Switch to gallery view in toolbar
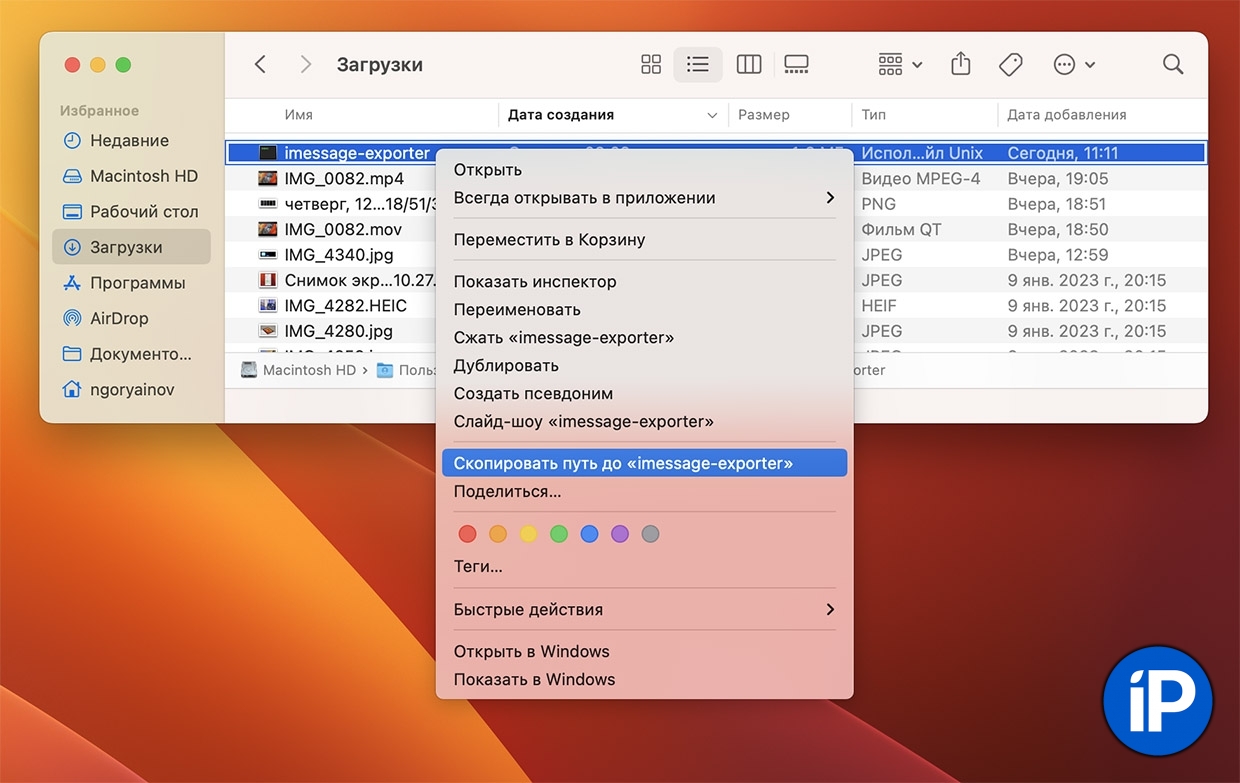The height and width of the screenshot is (783, 1240). [796, 65]
